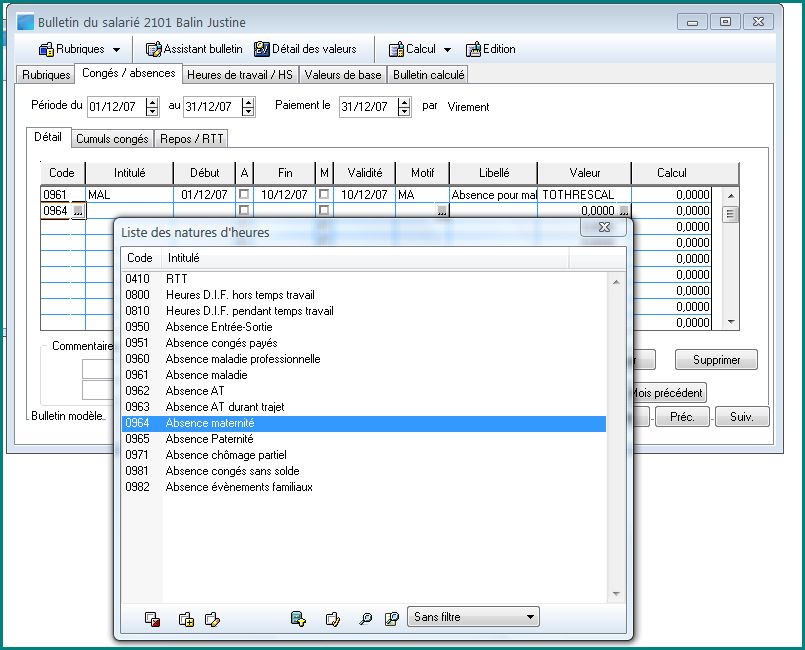Select the 0961 Absence maladie row
The image size is (805, 650).
click(x=364, y=375)
